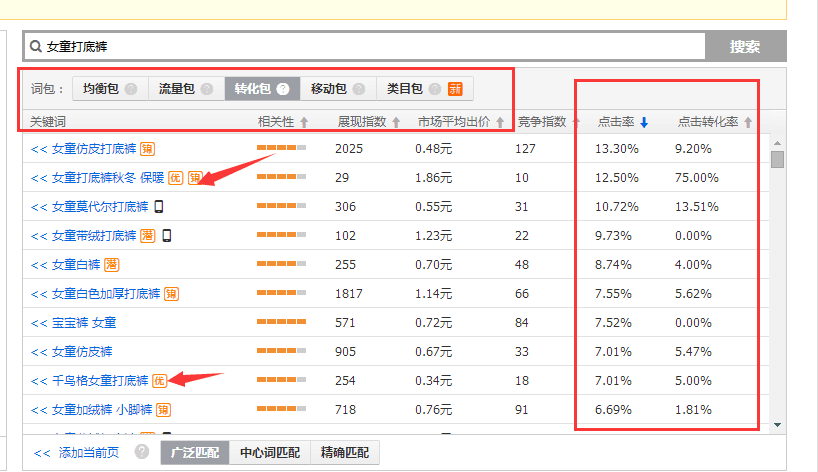This screenshot has height=472, width=818.
Task: Sort by 市场平均出价 arrow
Action: 500,122
